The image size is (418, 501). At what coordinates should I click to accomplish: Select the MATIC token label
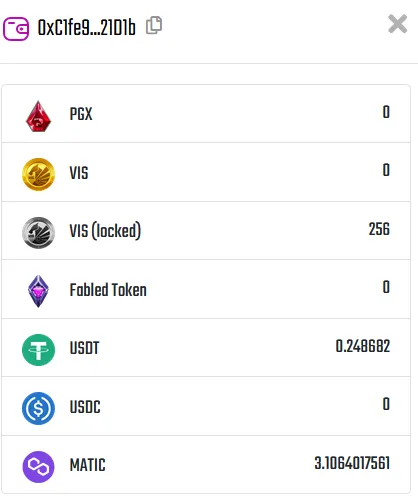coord(87,465)
